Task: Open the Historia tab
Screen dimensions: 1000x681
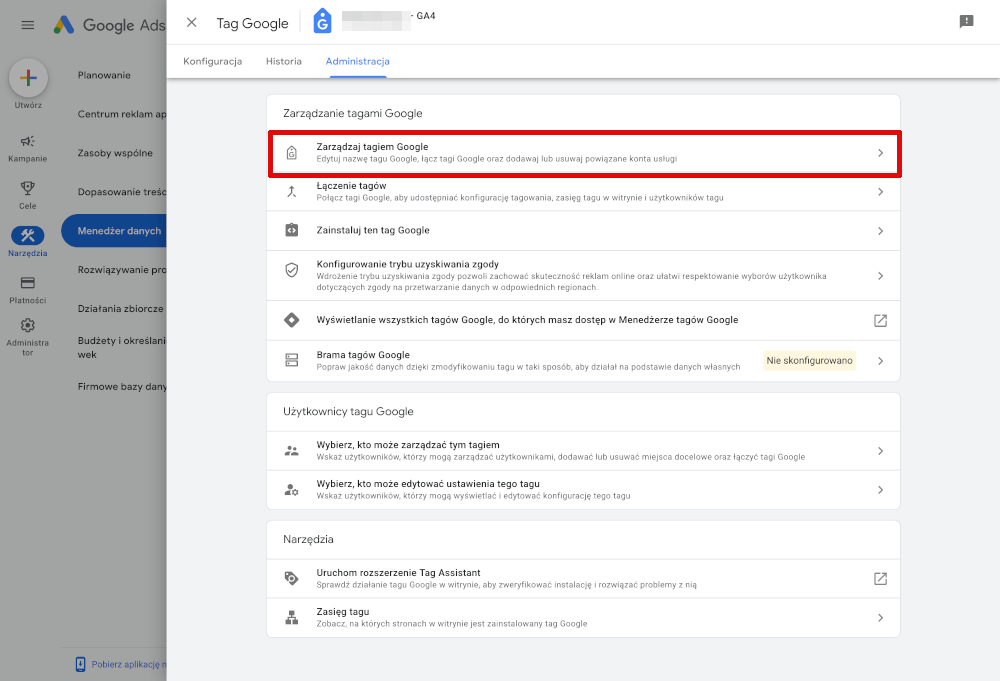Action: 283,61
